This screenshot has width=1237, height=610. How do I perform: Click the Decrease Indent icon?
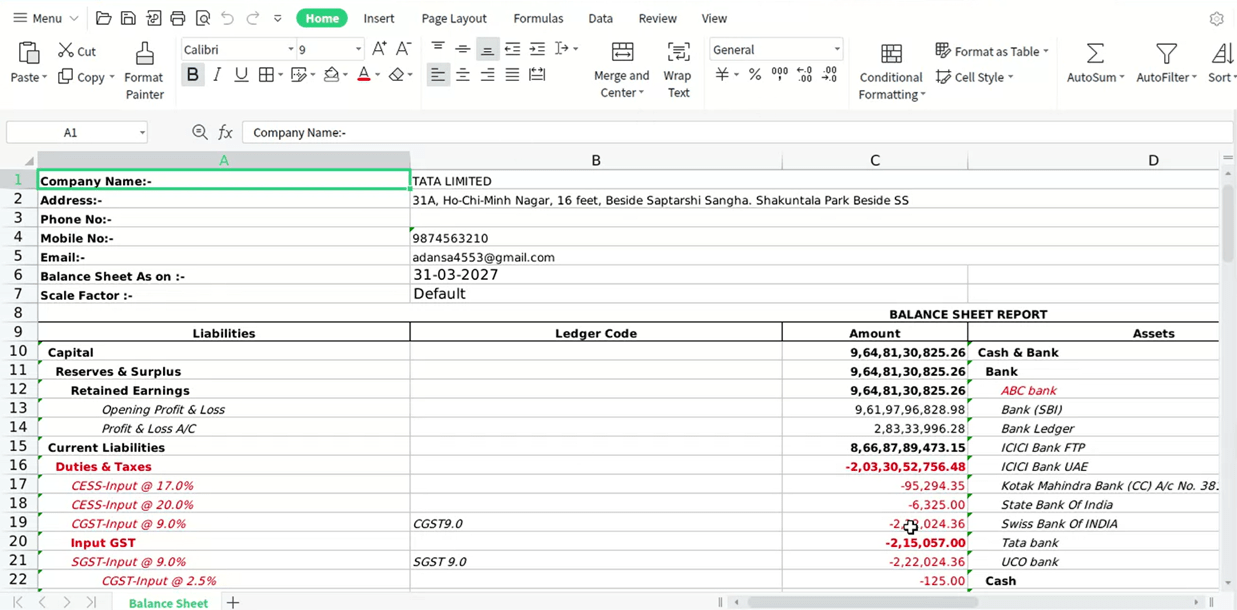point(512,48)
